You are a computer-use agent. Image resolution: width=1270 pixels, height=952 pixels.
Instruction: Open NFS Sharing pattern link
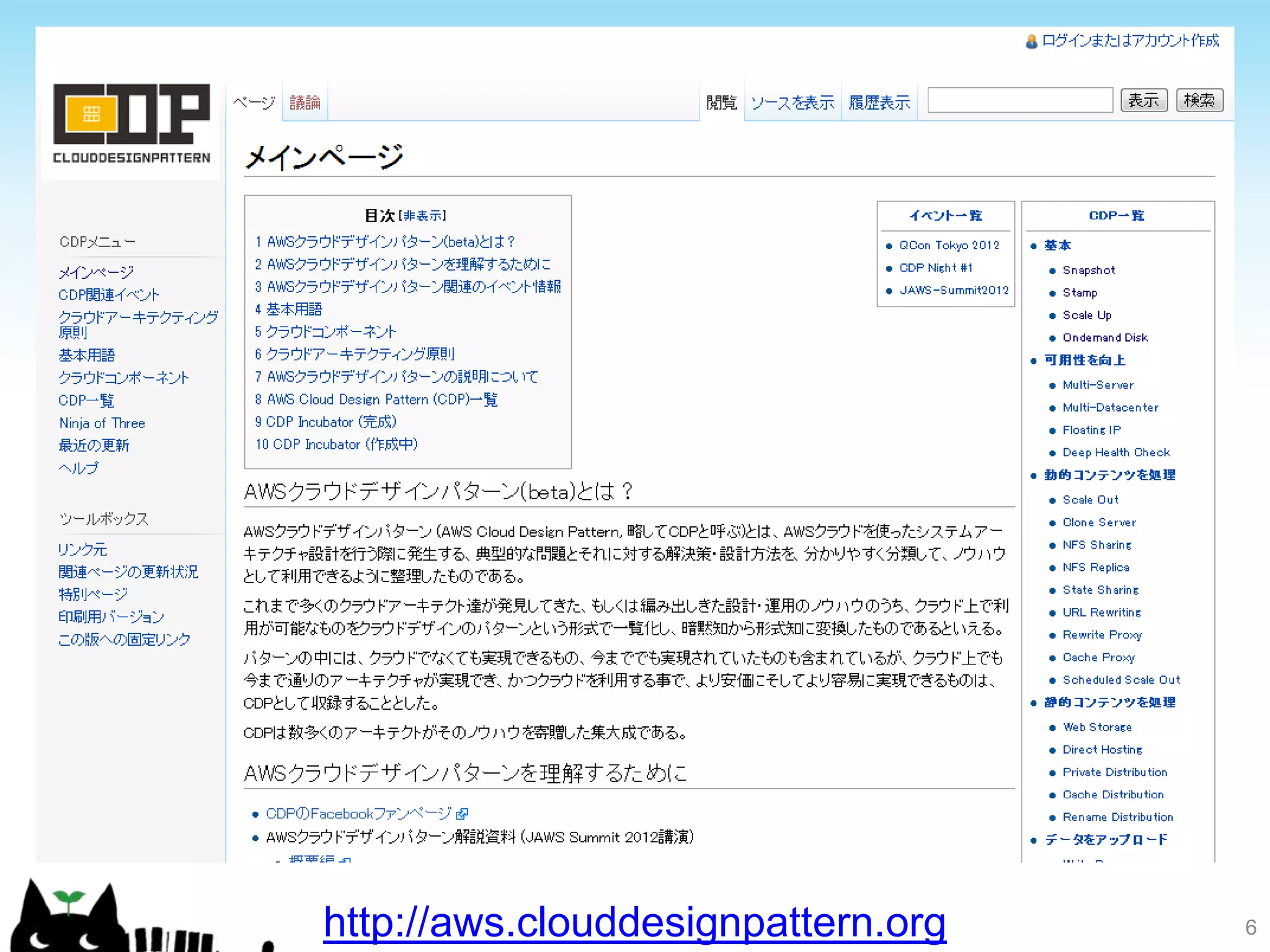1098,545
